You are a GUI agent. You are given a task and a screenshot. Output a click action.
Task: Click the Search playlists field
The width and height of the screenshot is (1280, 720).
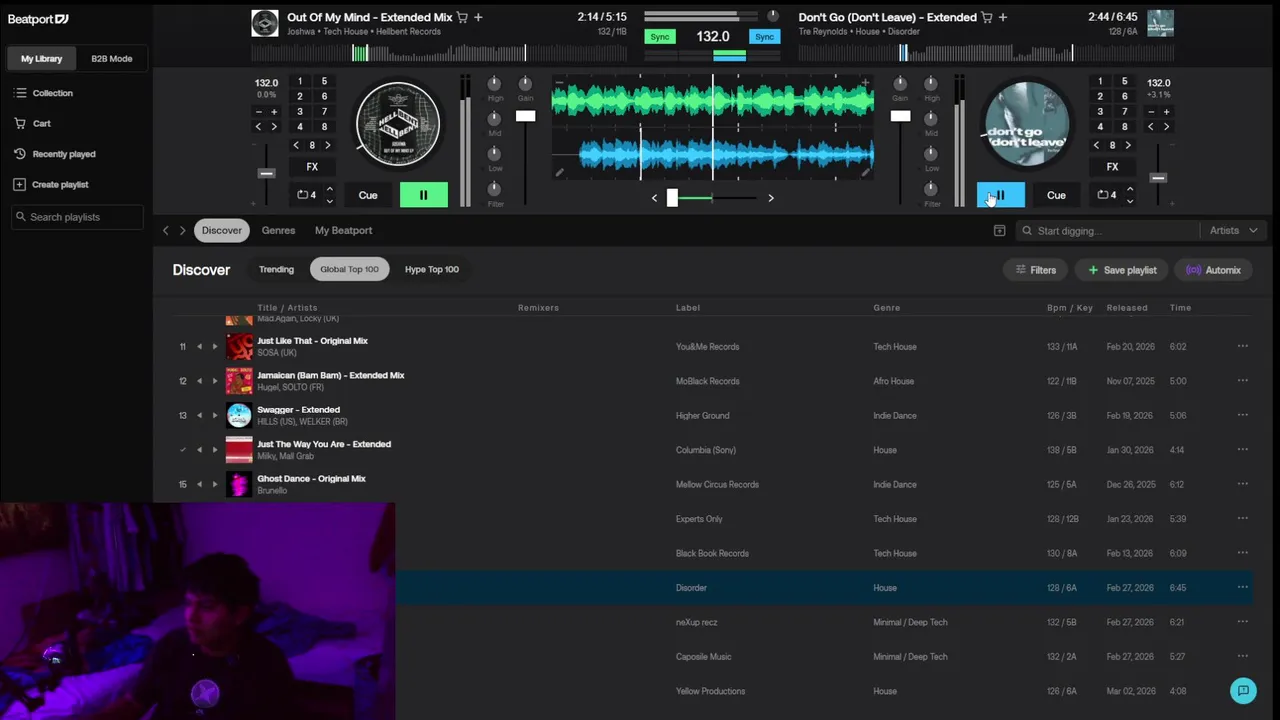coord(77,217)
